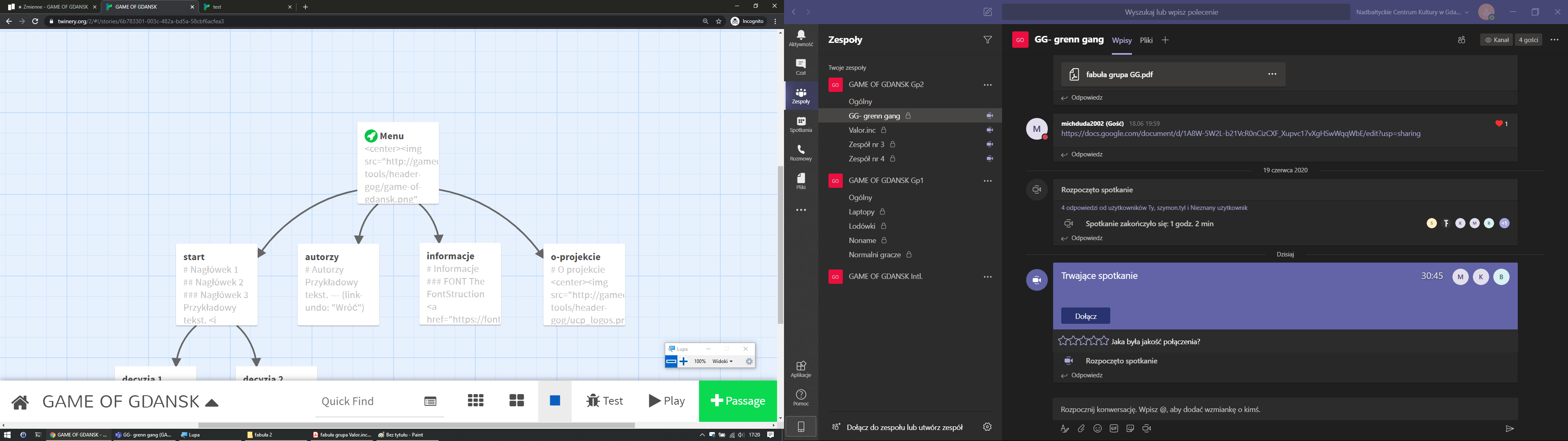Open the Windows Start menu

(x=7, y=435)
